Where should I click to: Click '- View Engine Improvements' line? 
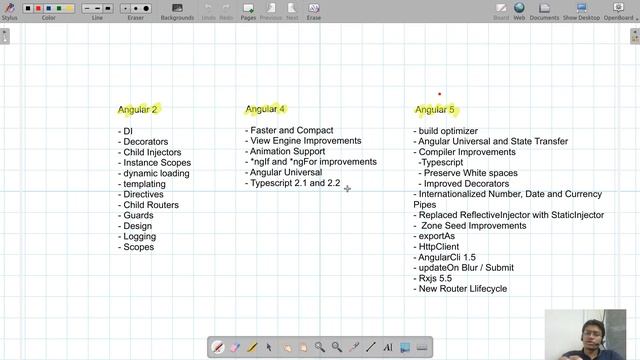pos(303,141)
